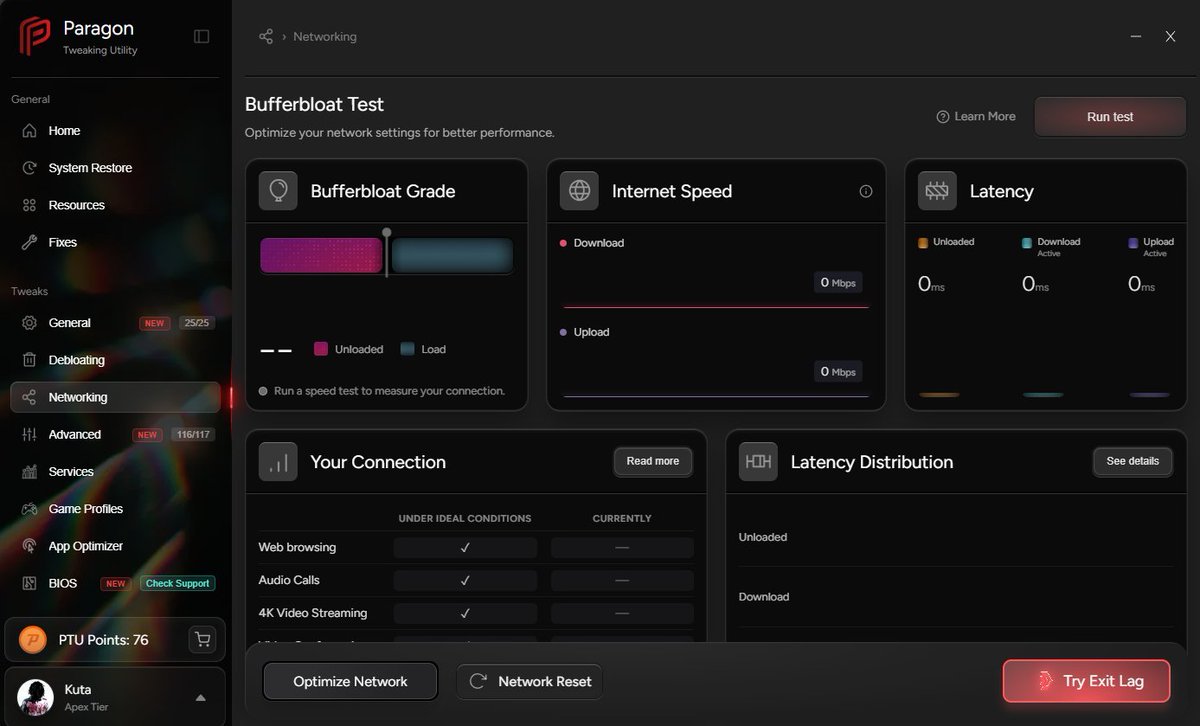Click the Audio Calls row label
Screen dimensions: 1200x726
pyautogui.click(x=289, y=580)
